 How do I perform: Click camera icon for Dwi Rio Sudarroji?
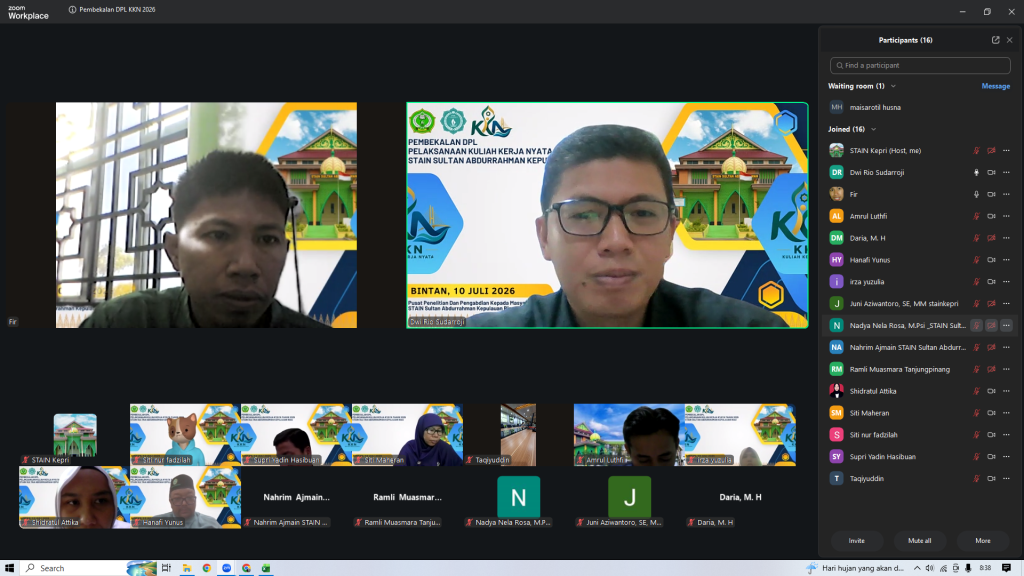pyautogui.click(x=991, y=172)
